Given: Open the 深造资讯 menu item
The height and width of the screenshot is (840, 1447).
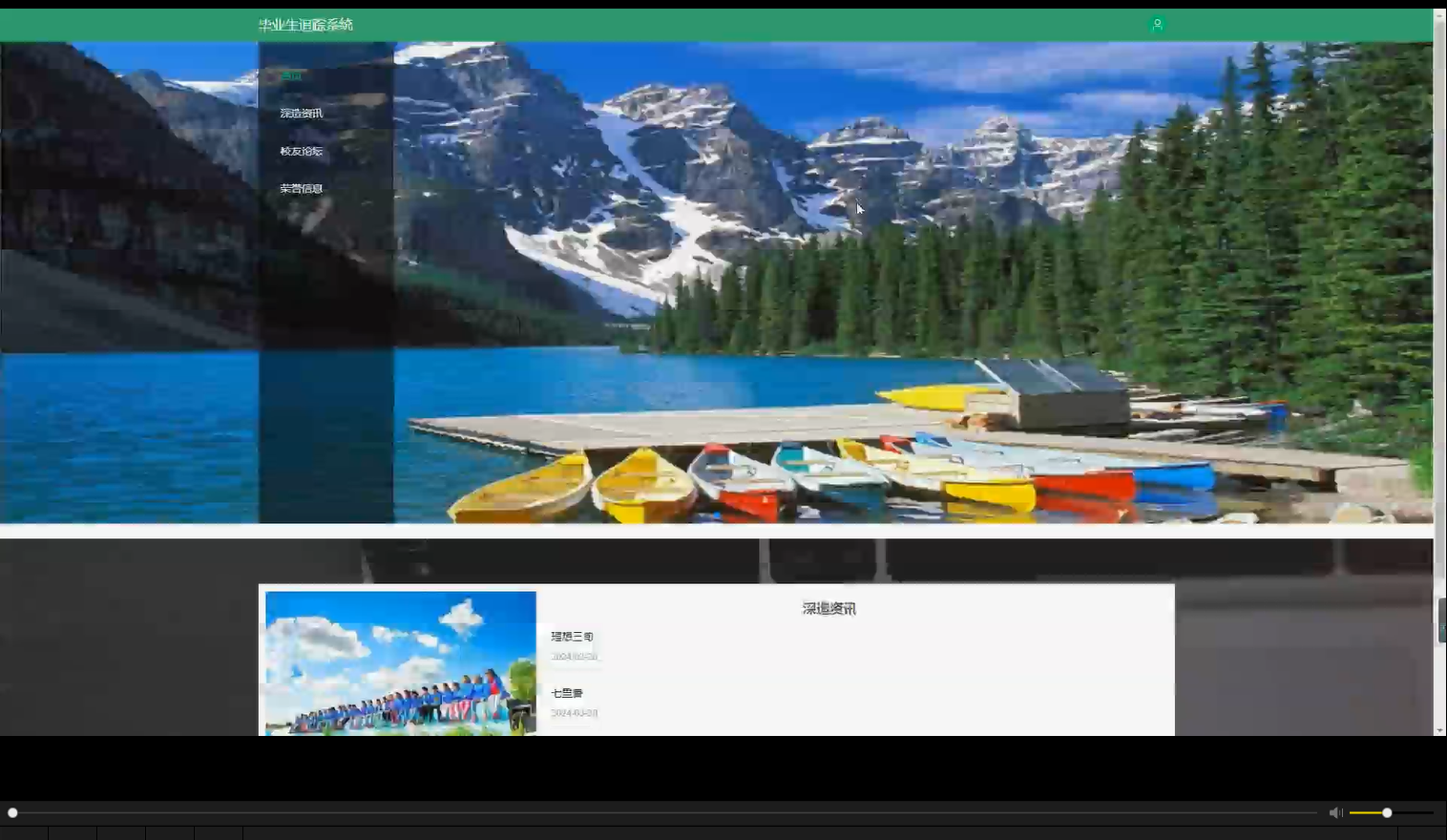Looking at the screenshot, I should click(302, 114).
